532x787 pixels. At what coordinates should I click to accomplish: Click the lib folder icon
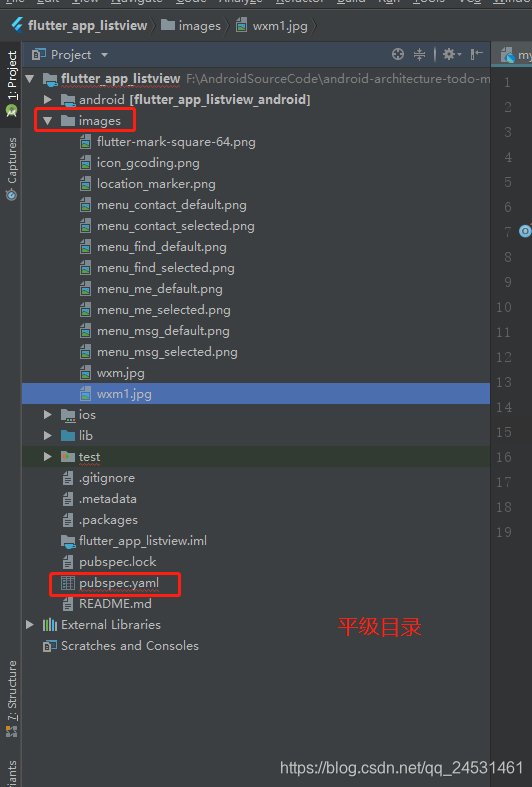pos(68,436)
